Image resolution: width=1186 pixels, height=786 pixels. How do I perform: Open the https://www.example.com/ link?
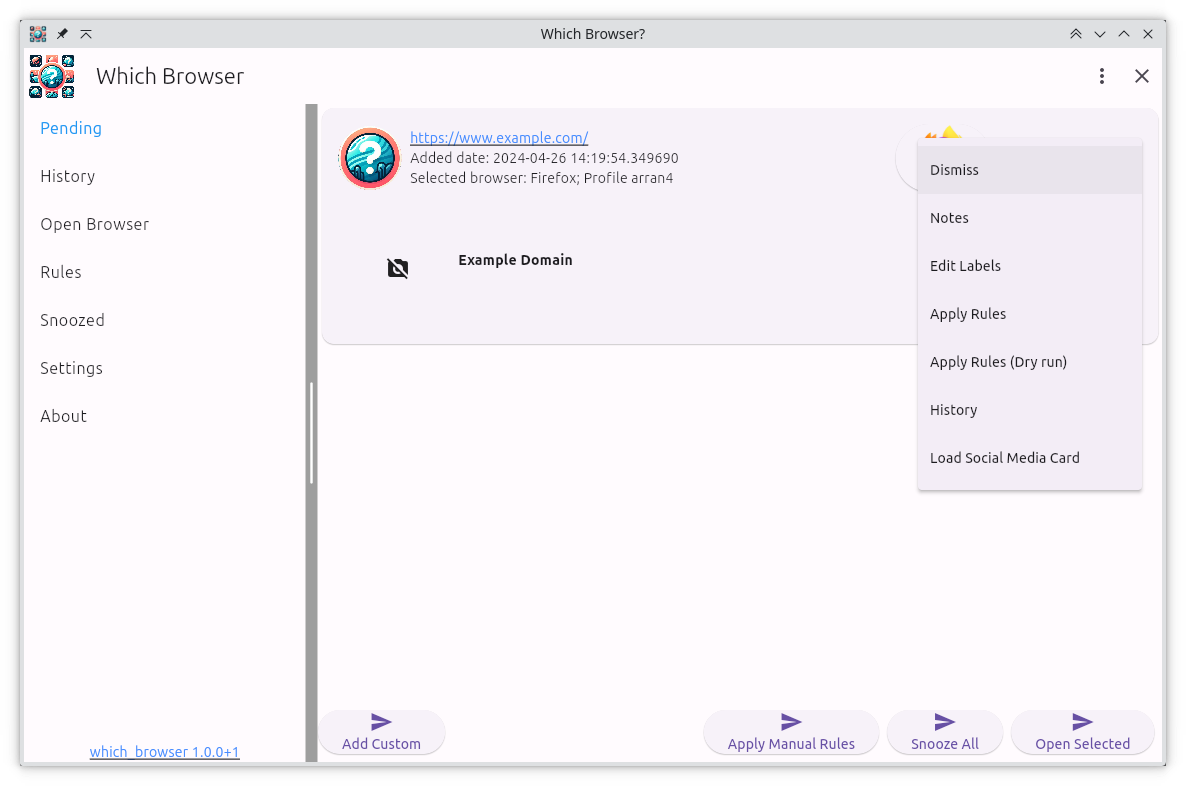click(499, 138)
